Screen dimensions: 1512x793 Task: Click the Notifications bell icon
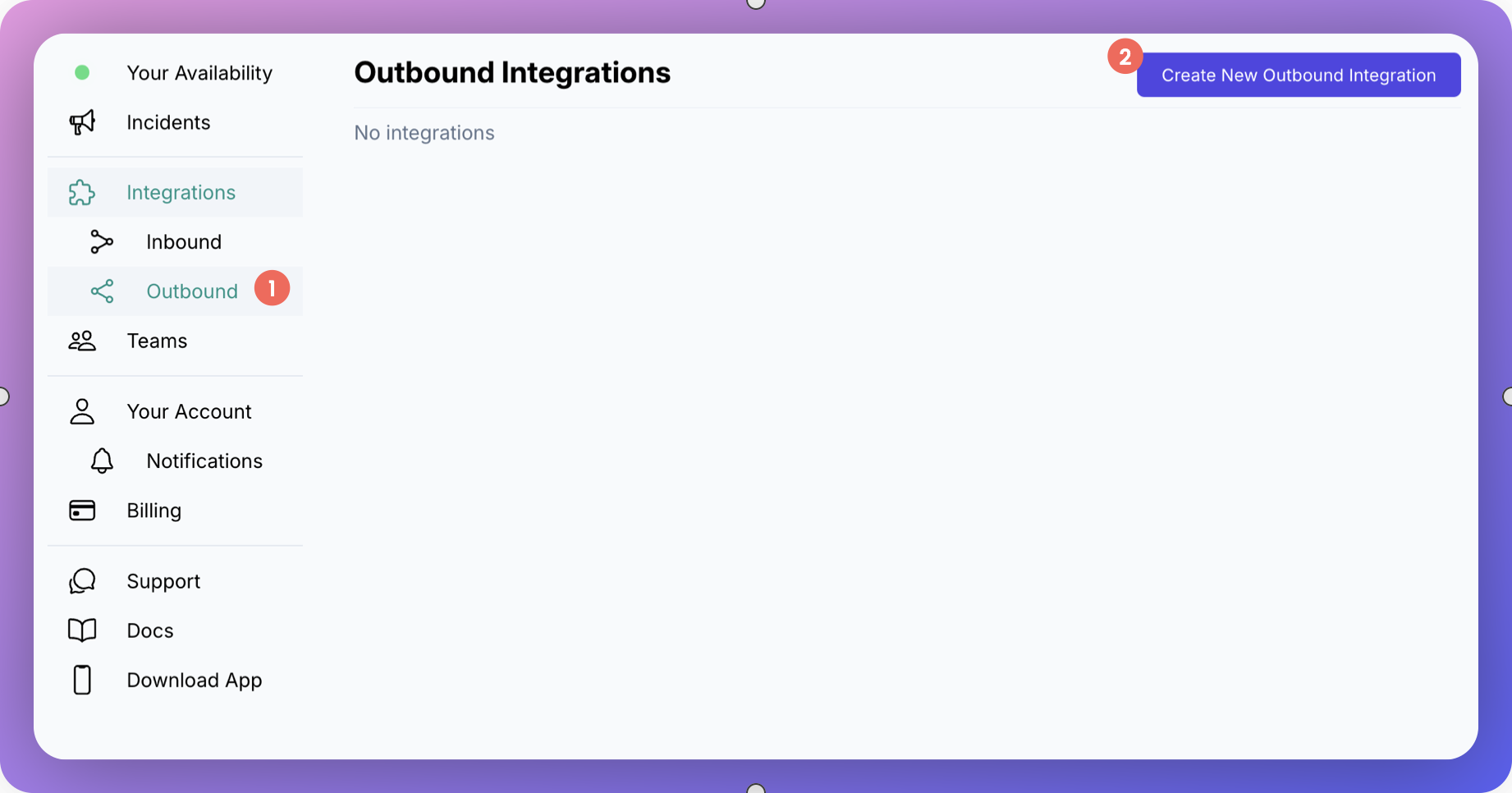102,461
